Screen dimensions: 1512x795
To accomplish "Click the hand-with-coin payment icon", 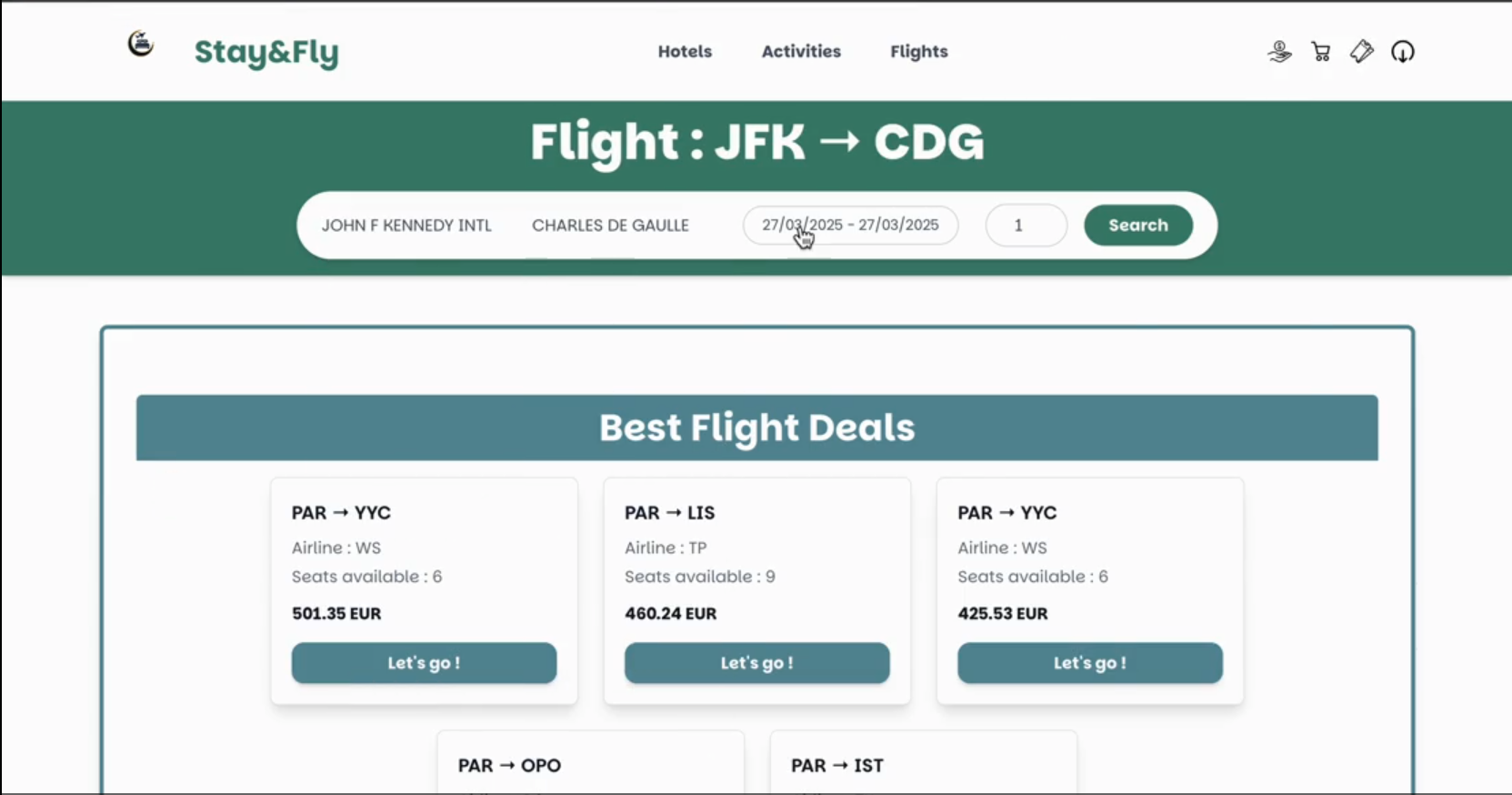I will tap(1279, 52).
